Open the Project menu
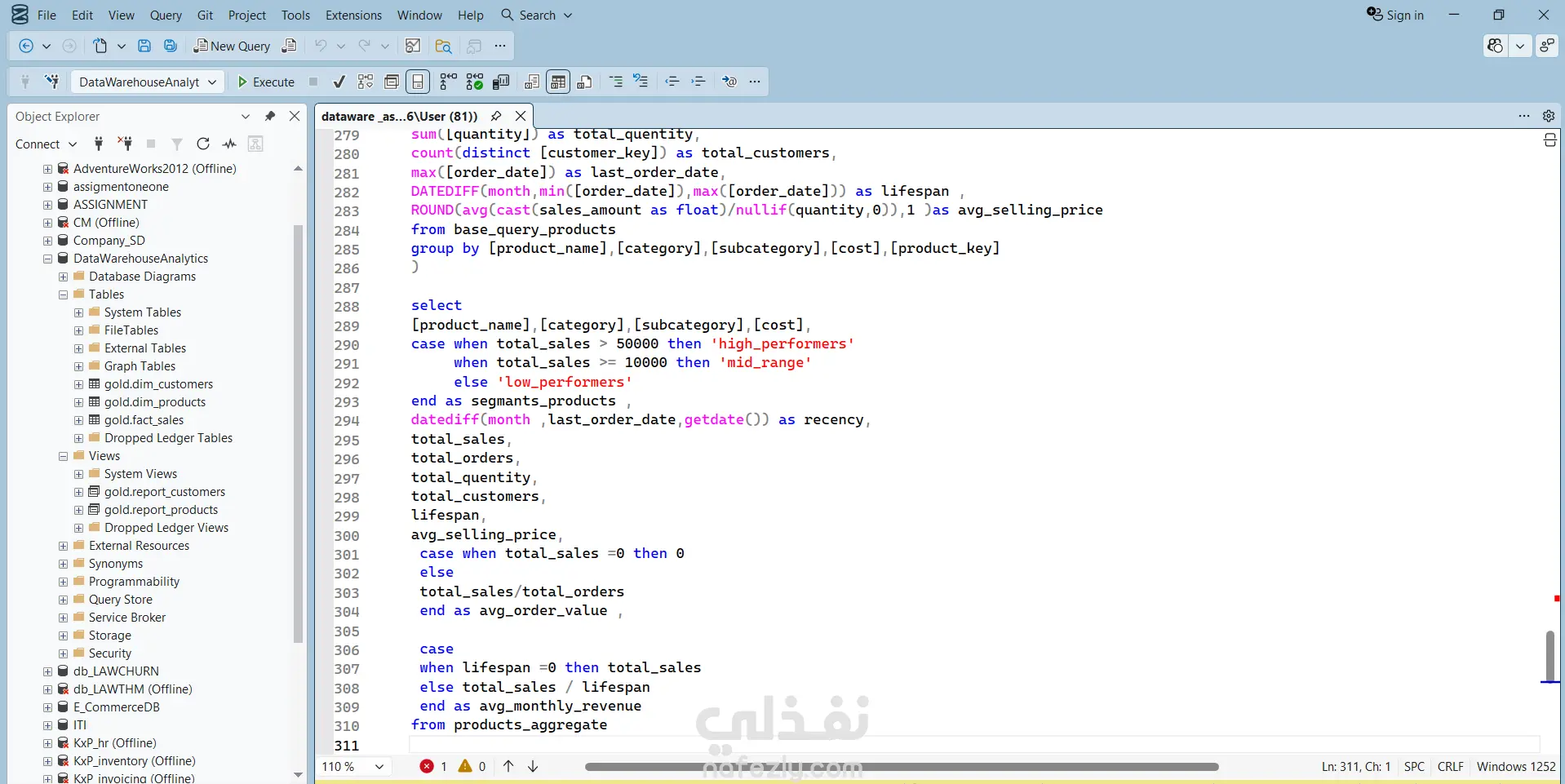This screenshot has height=784, width=1565. (246, 15)
